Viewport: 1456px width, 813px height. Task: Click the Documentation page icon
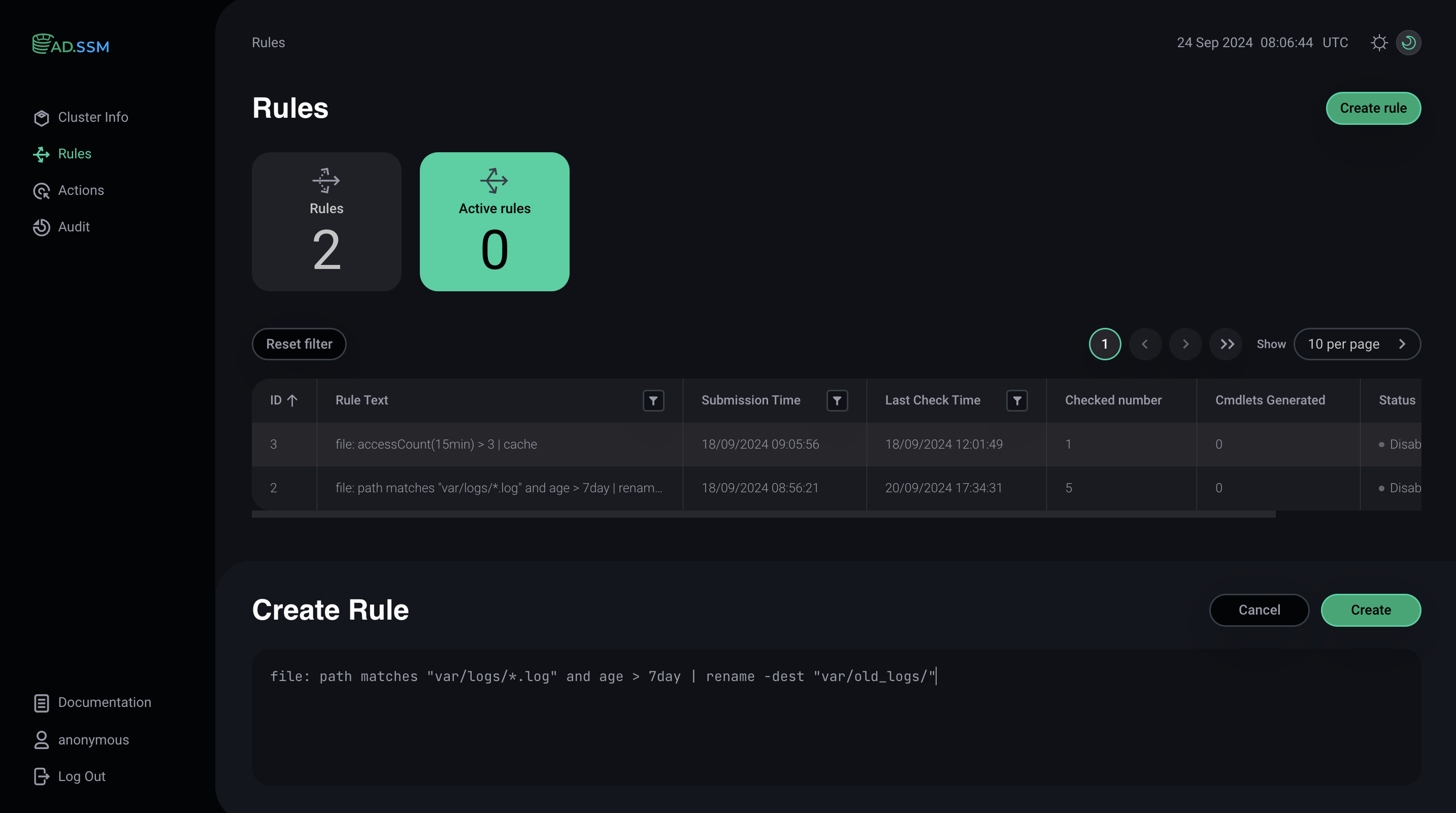point(41,703)
